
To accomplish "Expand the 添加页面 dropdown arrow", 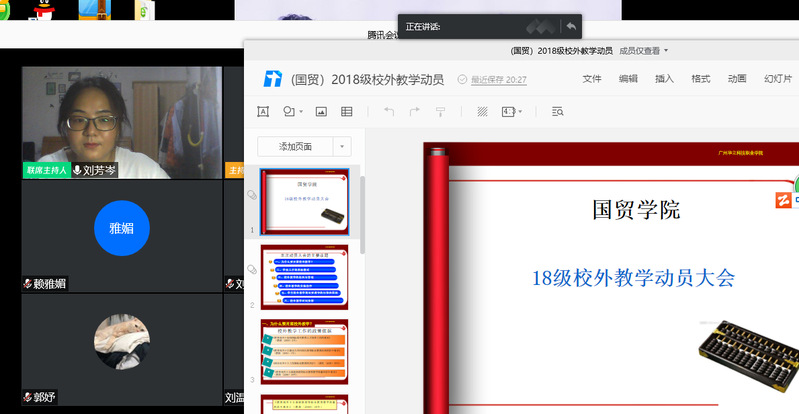I will [342, 146].
